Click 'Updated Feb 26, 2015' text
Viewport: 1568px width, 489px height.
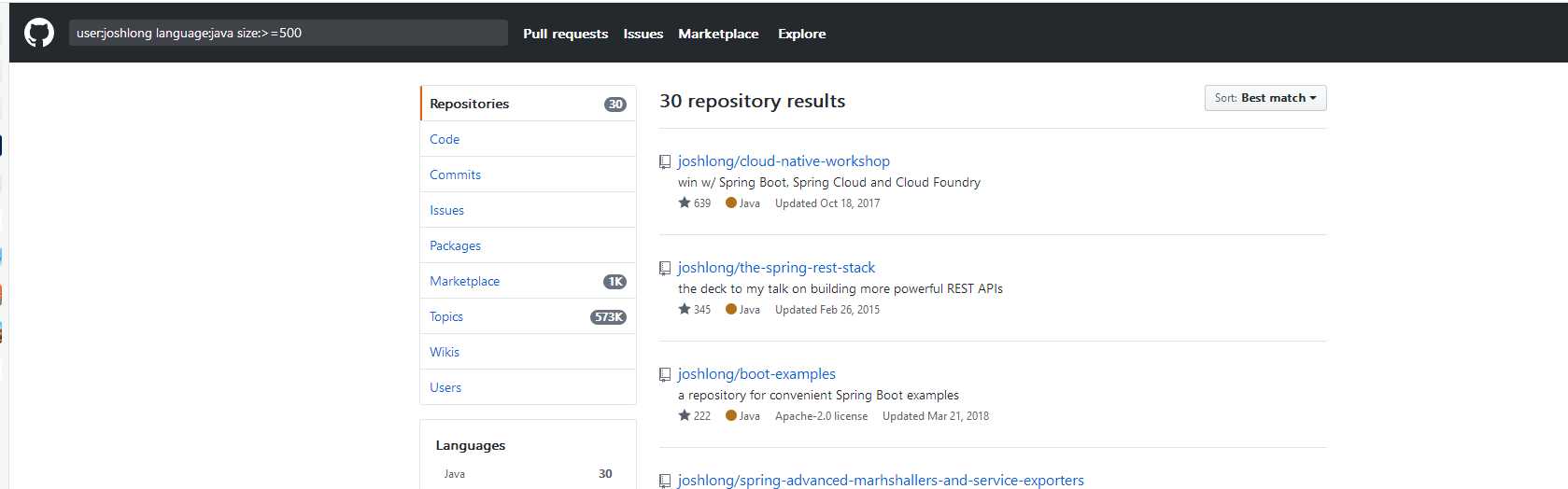click(827, 310)
